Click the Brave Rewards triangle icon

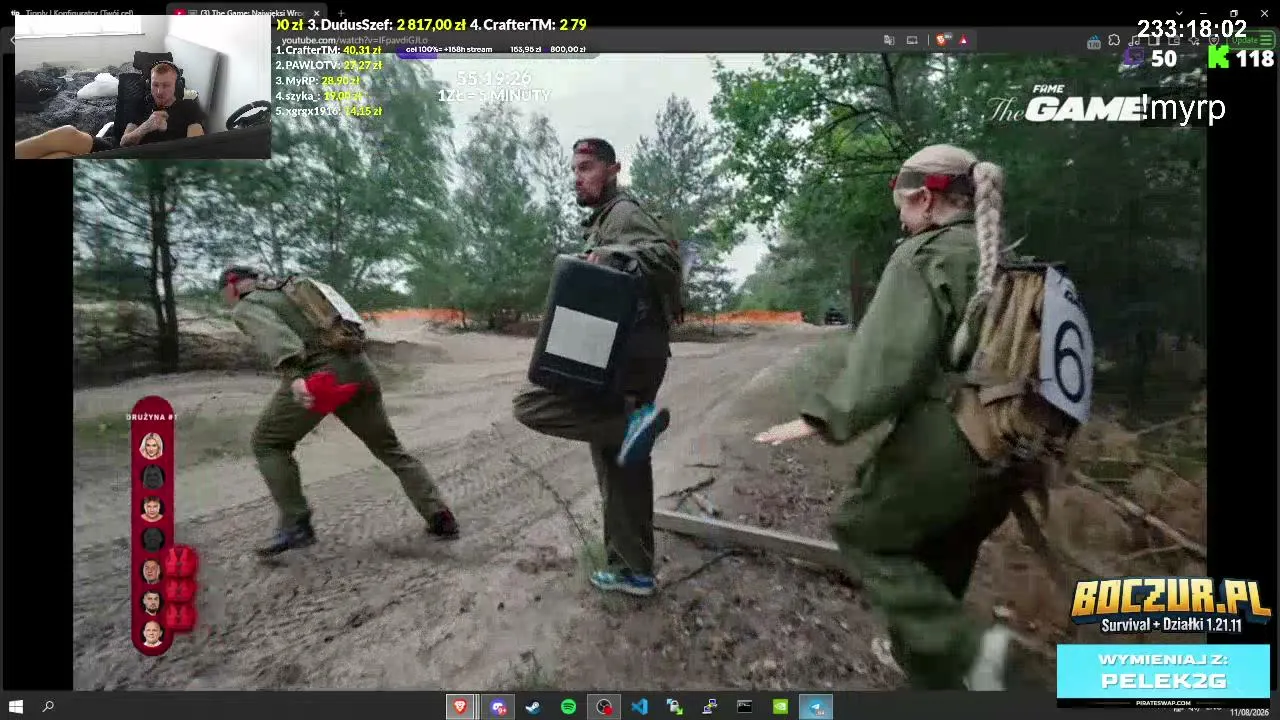tap(963, 40)
